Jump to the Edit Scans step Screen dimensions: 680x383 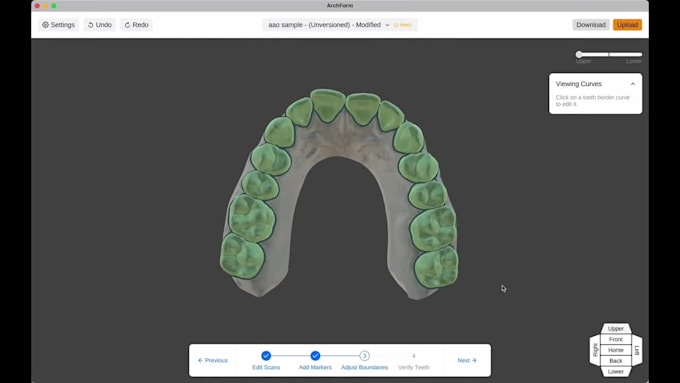click(266, 361)
